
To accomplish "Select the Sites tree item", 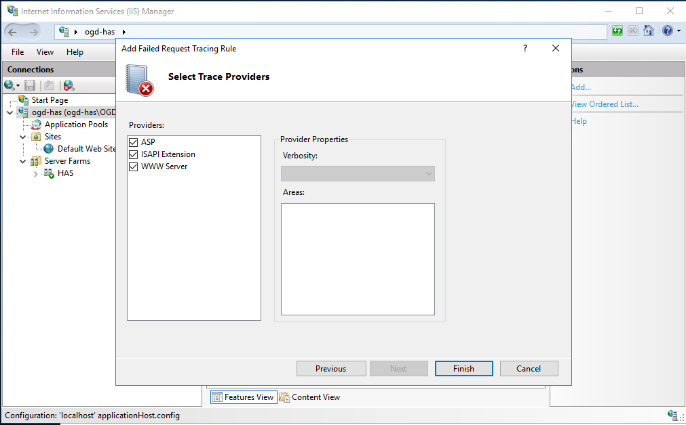I will tap(52, 137).
